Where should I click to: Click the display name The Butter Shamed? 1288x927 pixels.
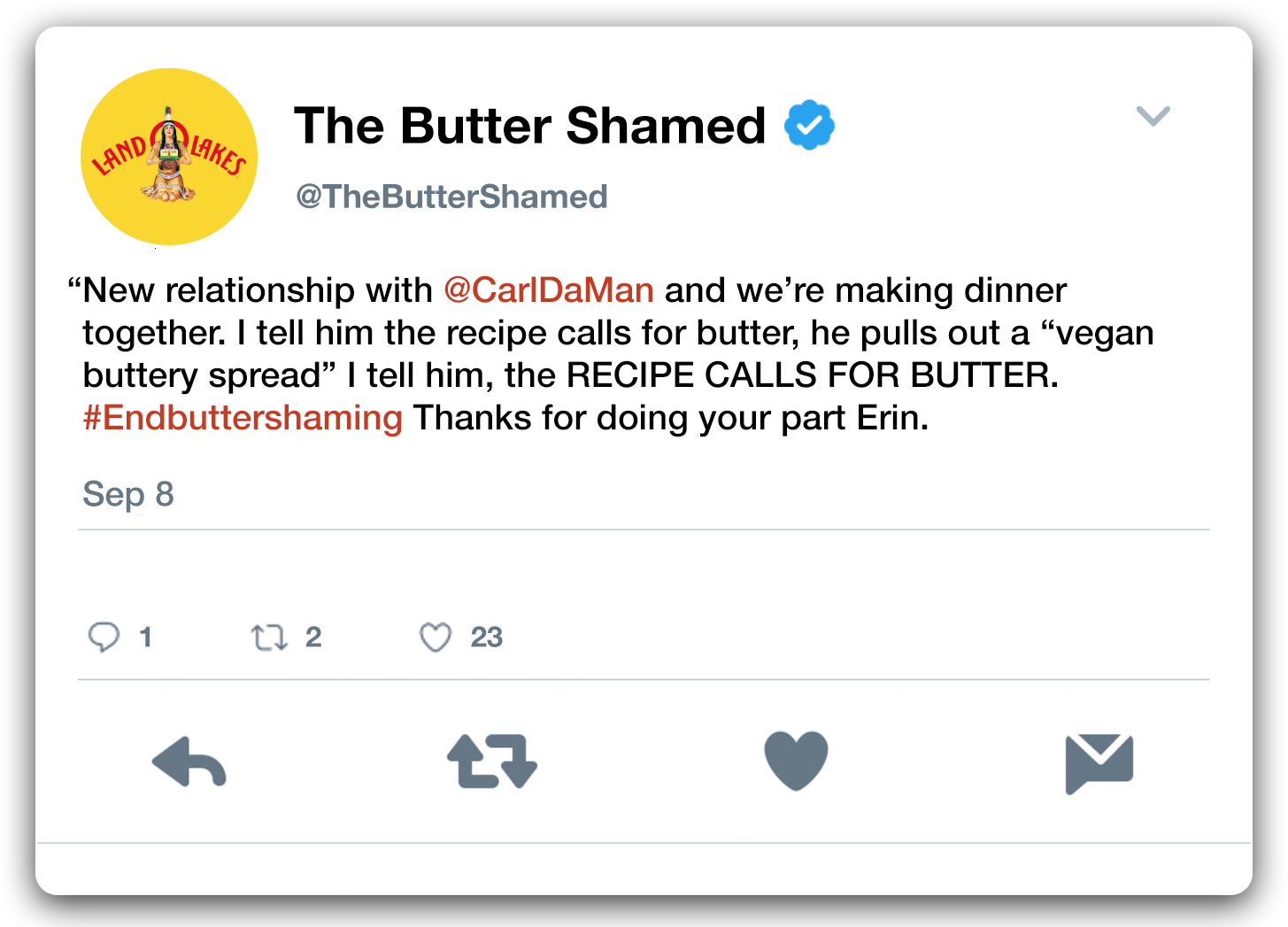[x=529, y=125]
